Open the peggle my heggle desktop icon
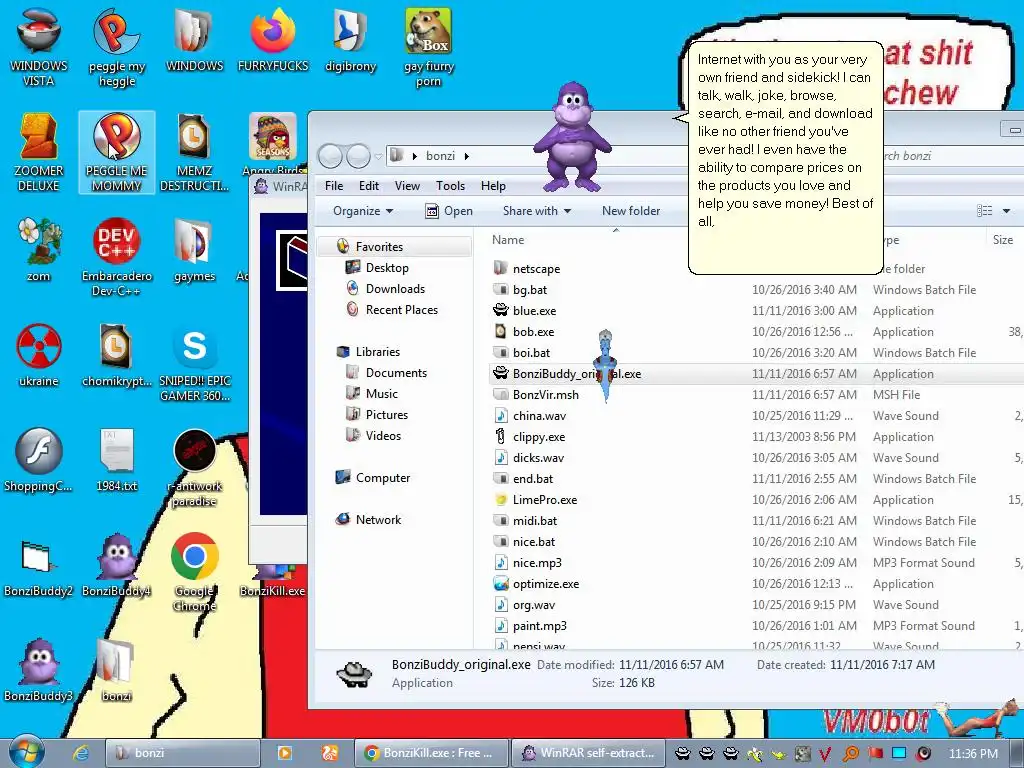The image size is (1024, 768). (117, 47)
